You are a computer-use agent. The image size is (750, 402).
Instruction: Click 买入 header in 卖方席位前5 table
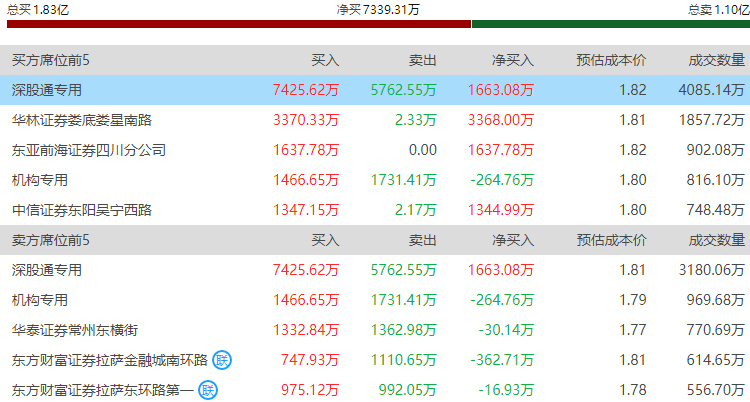coord(325,240)
